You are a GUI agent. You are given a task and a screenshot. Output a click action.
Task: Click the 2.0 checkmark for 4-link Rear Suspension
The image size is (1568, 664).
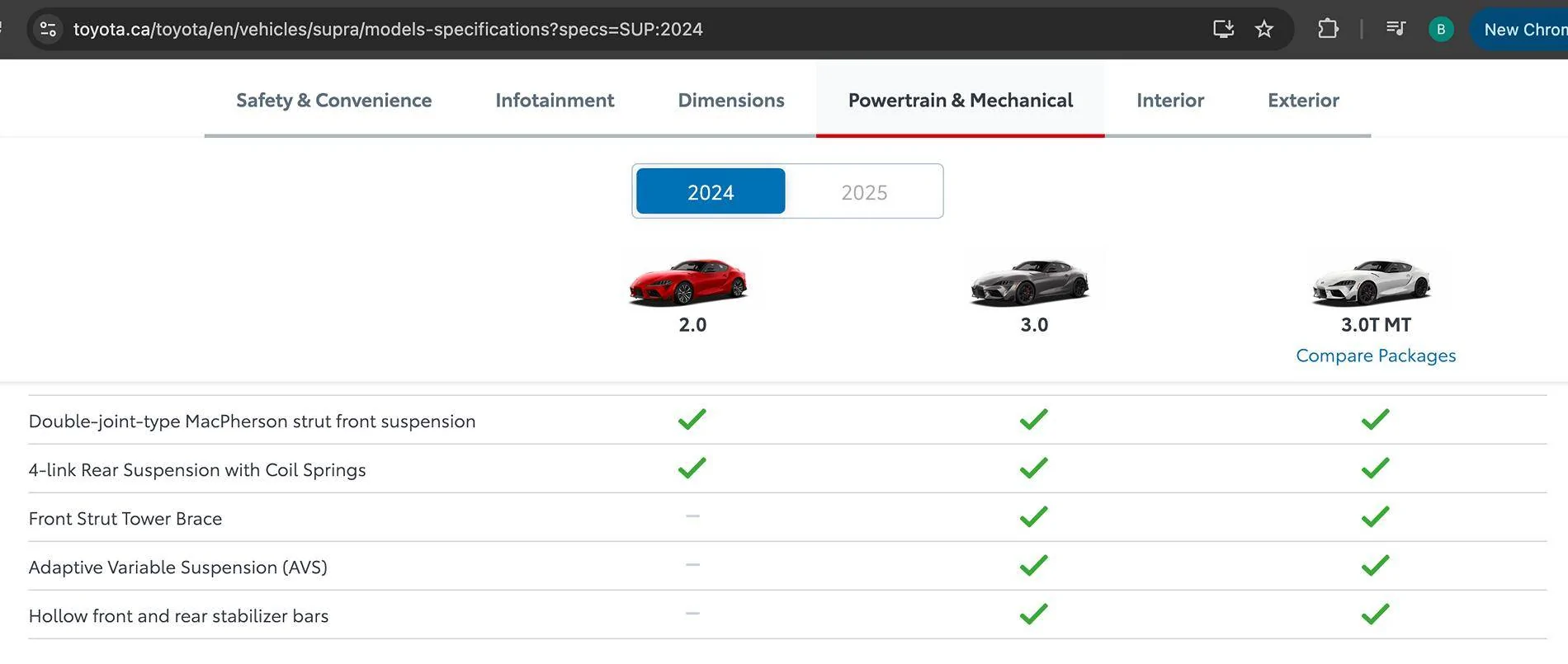click(692, 468)
